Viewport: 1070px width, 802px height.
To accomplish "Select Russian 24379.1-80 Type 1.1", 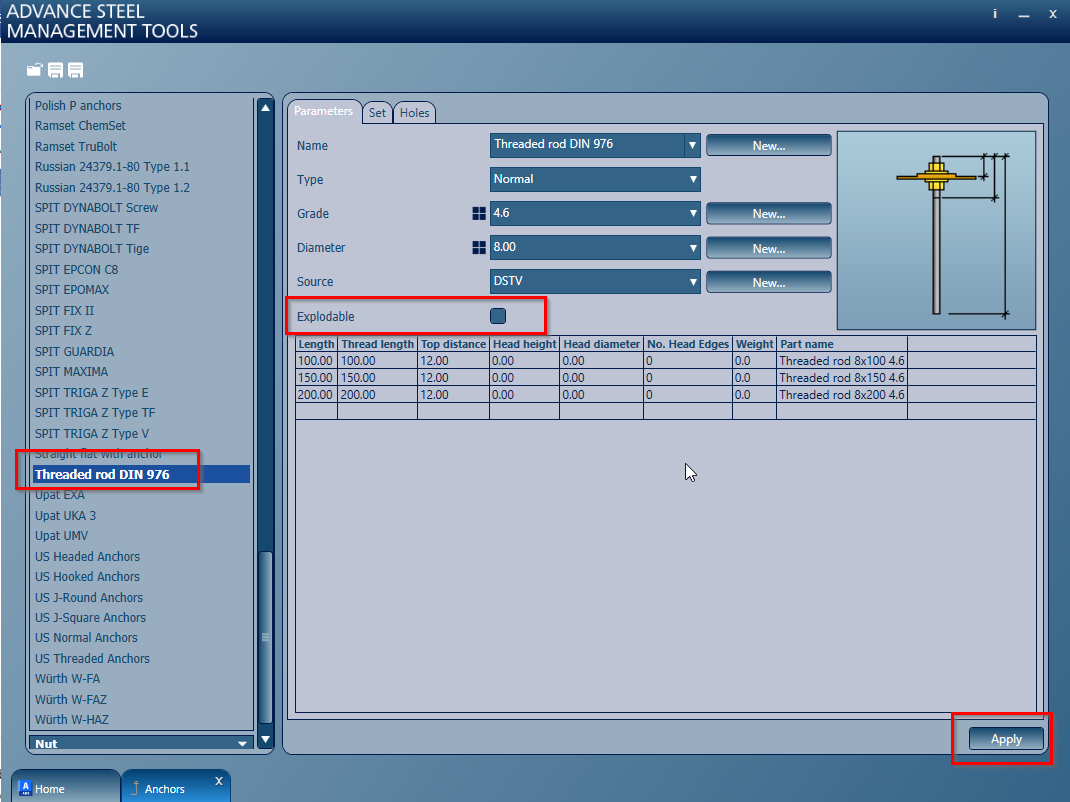I will pyautogui.click(x=112, y=167).
